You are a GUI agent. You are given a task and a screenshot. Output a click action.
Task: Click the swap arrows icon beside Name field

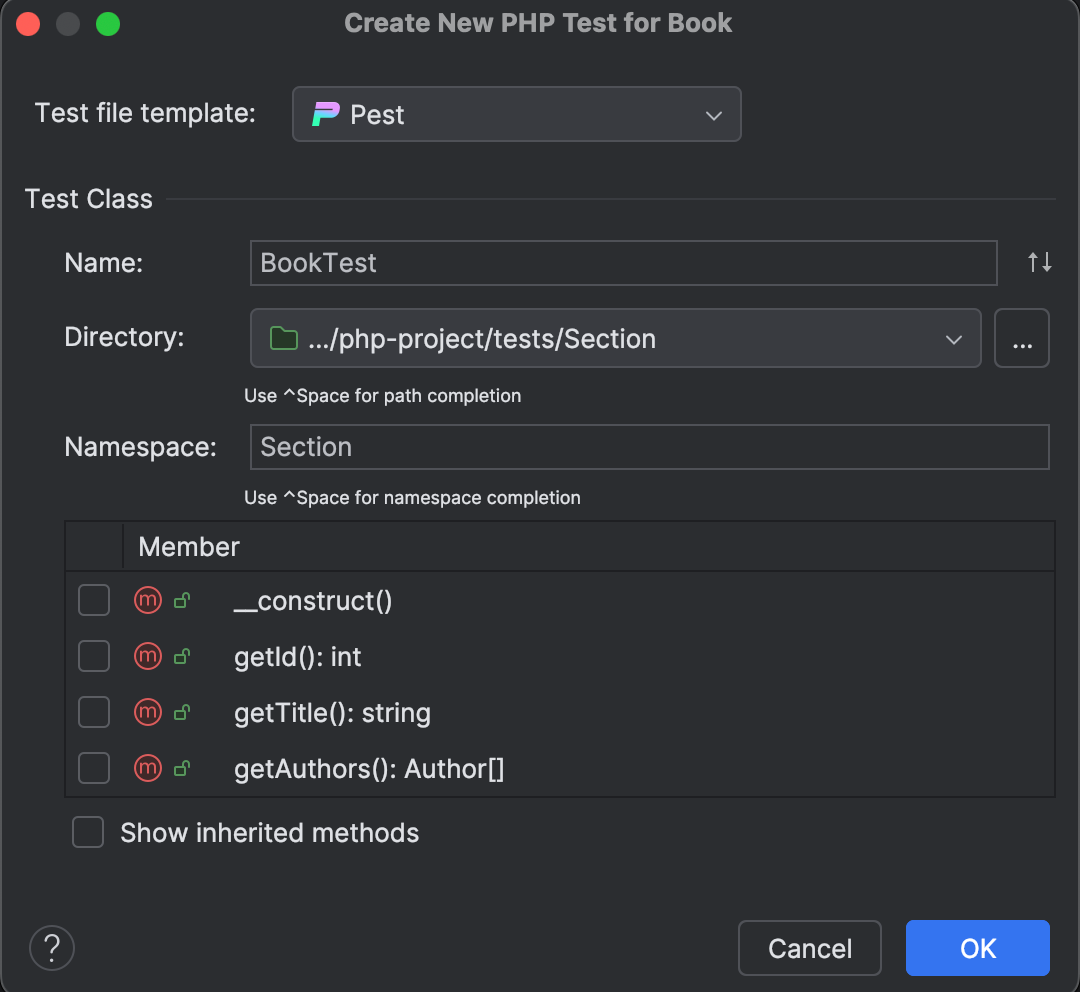(x=1040, y=263)
